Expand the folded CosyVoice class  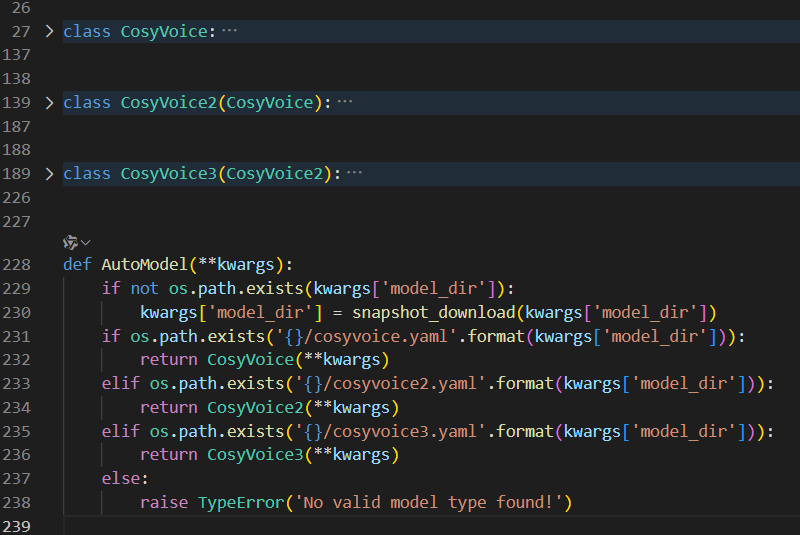pos(50,31)
